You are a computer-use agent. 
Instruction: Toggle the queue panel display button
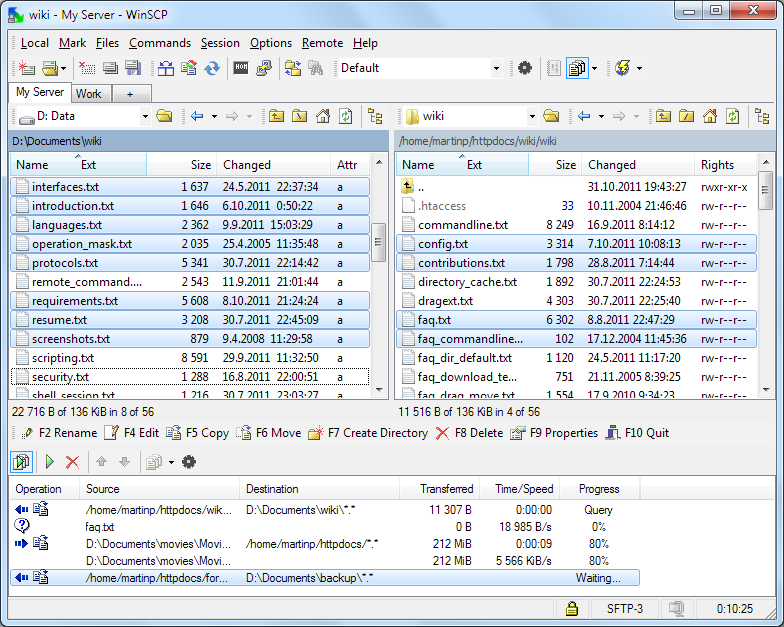[x=577, y=69]
